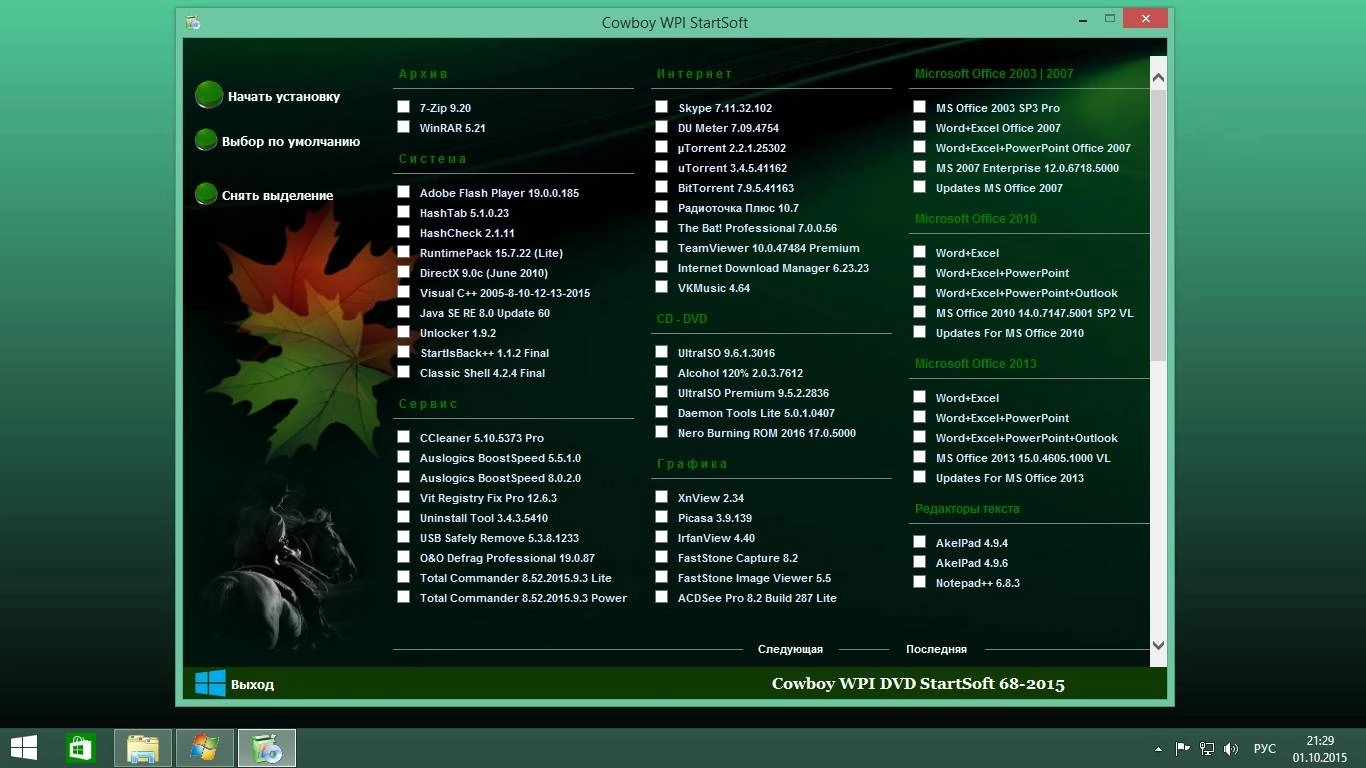Viewport: 1366px width, 768px height.
Task: Click the scrollbar up arrow
Action: tap(1159, 76)
